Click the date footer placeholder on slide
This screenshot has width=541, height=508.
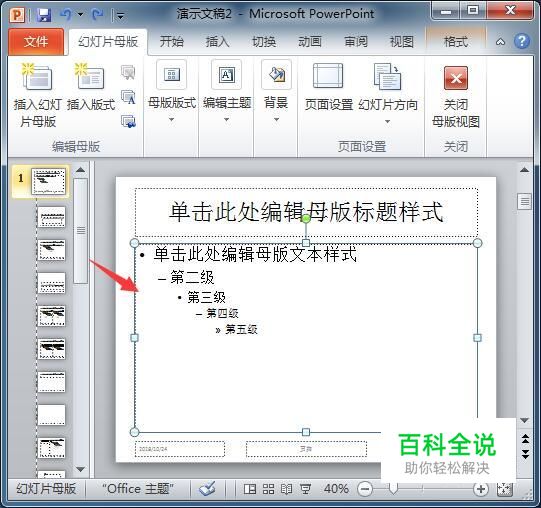[180, 449]
